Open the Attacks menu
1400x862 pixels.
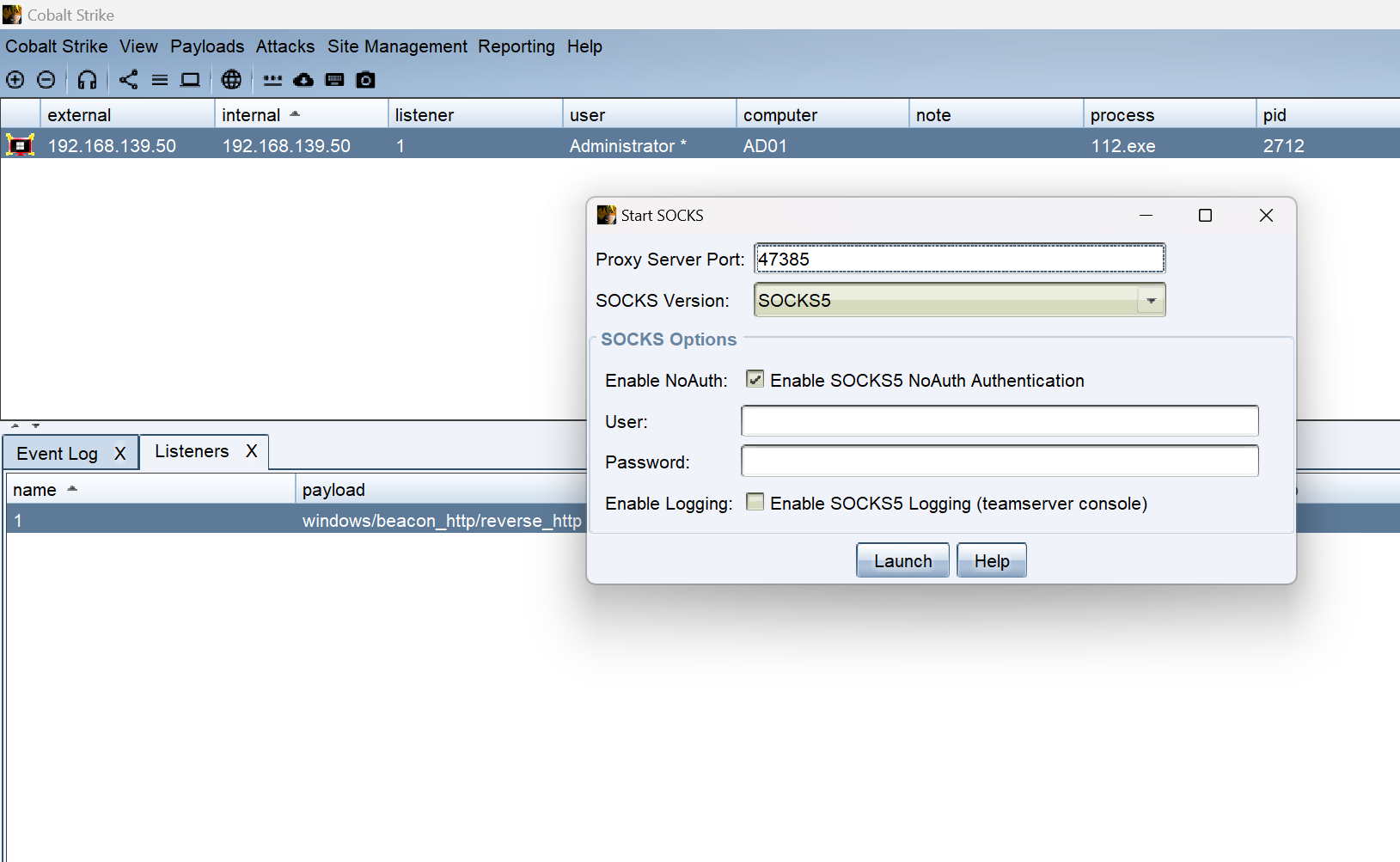click(x=285, y=46)
